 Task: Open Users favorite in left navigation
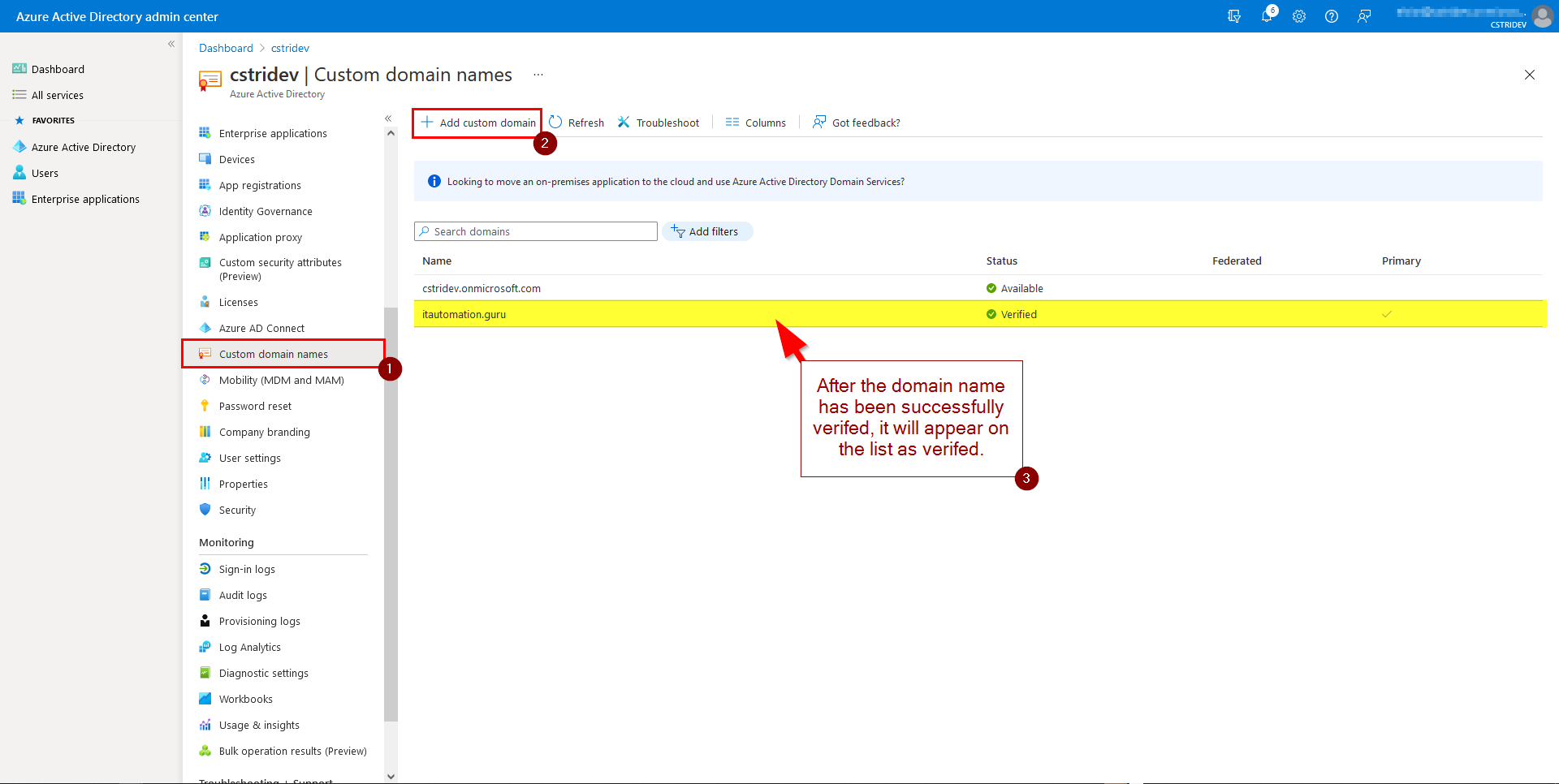coord(45,173)
